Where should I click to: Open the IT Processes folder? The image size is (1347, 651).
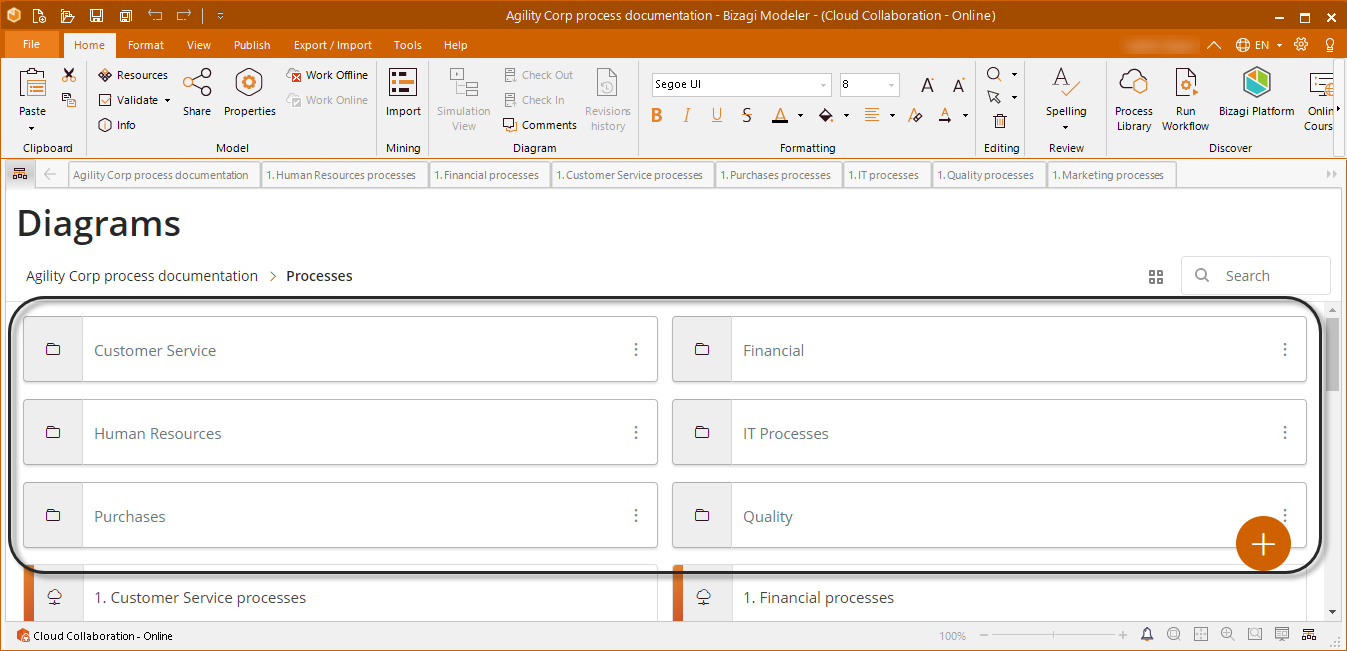(989, 432)
